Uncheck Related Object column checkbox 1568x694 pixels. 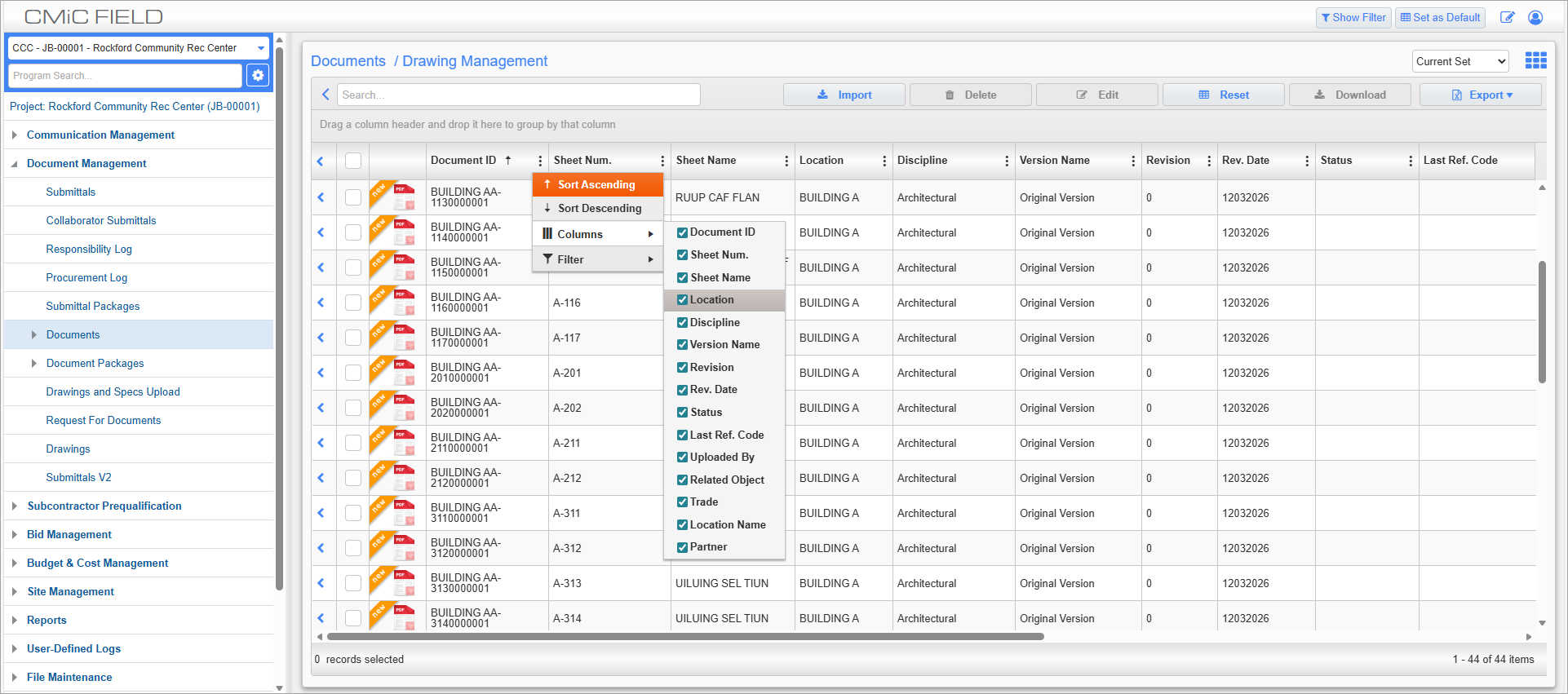tap(683, 480)
